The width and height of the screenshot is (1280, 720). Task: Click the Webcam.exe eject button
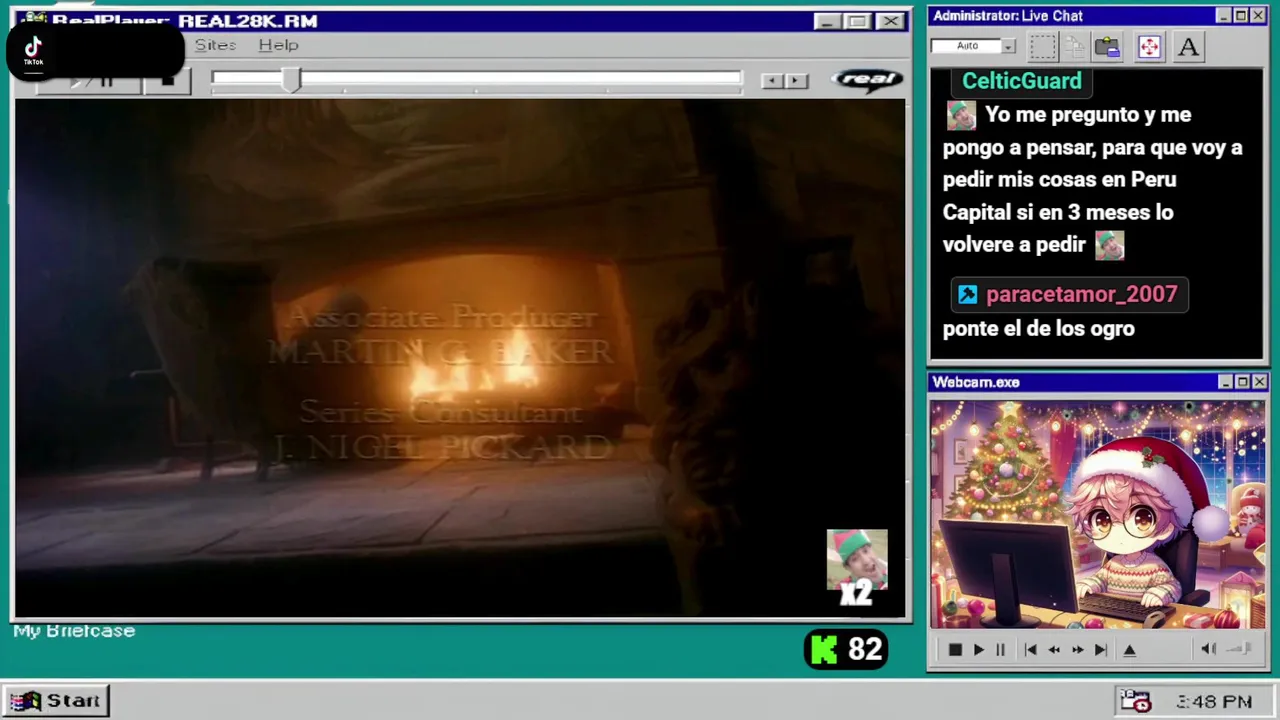point(1130,650)
